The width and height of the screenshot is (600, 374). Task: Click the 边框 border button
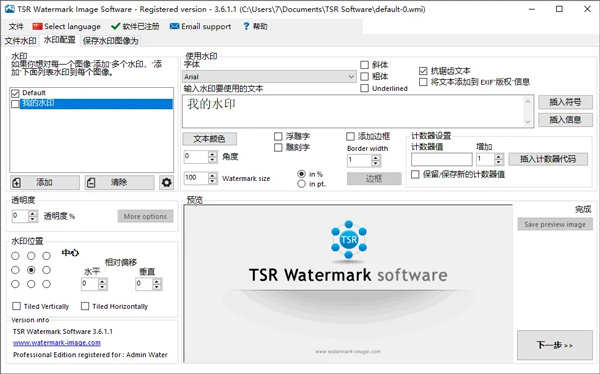click(374, 178)
